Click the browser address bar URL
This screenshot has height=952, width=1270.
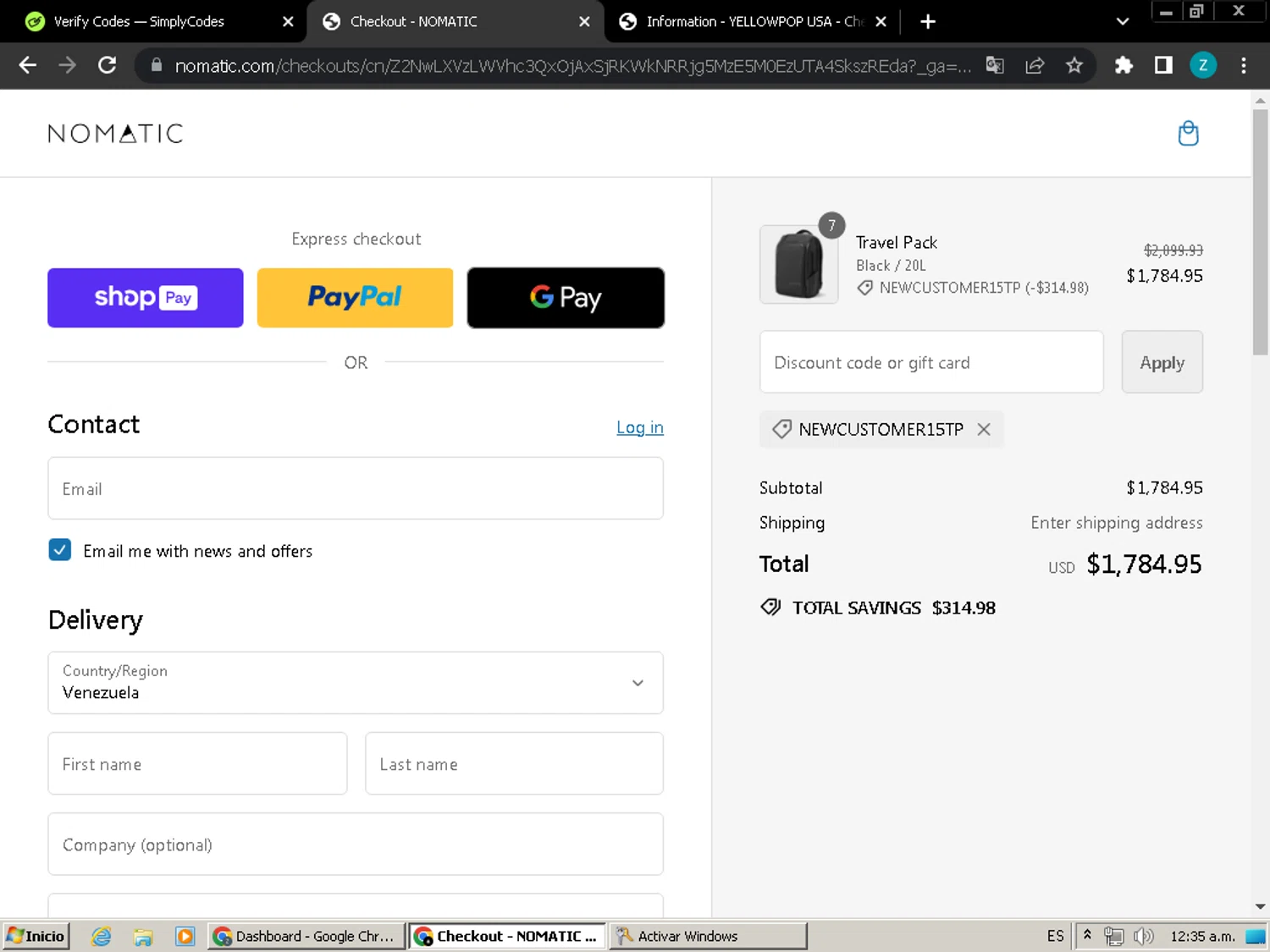(572, 65)
